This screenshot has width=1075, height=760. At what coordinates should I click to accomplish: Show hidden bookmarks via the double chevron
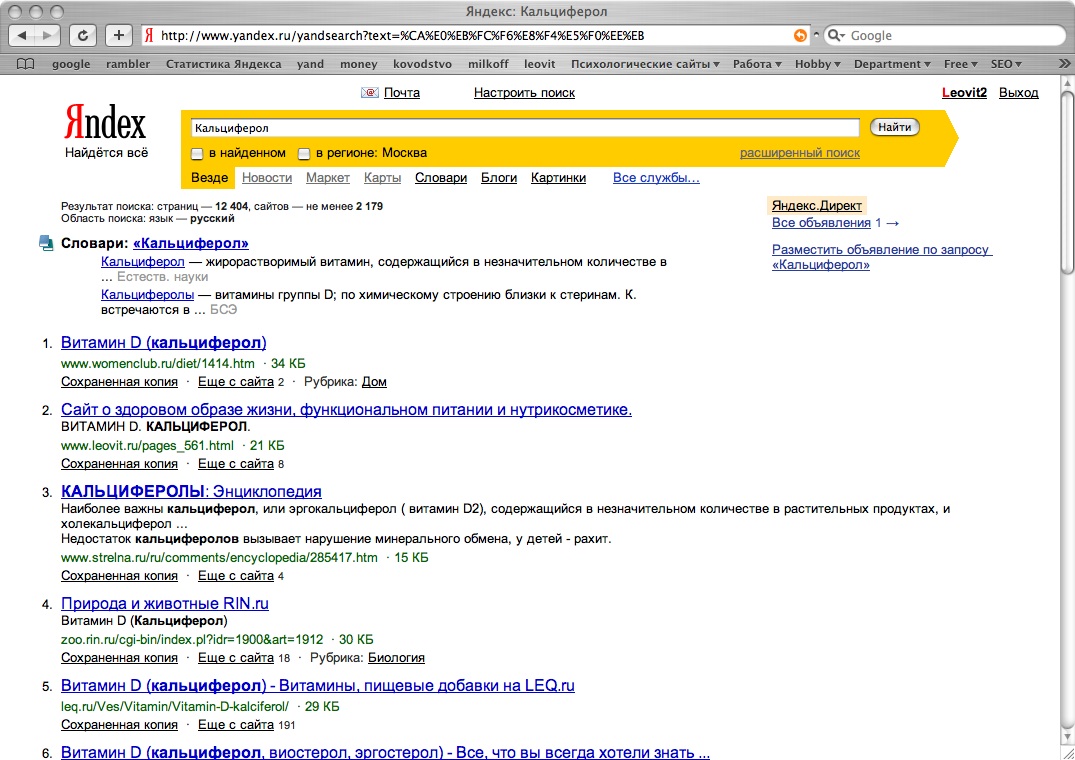(1064, 64)
